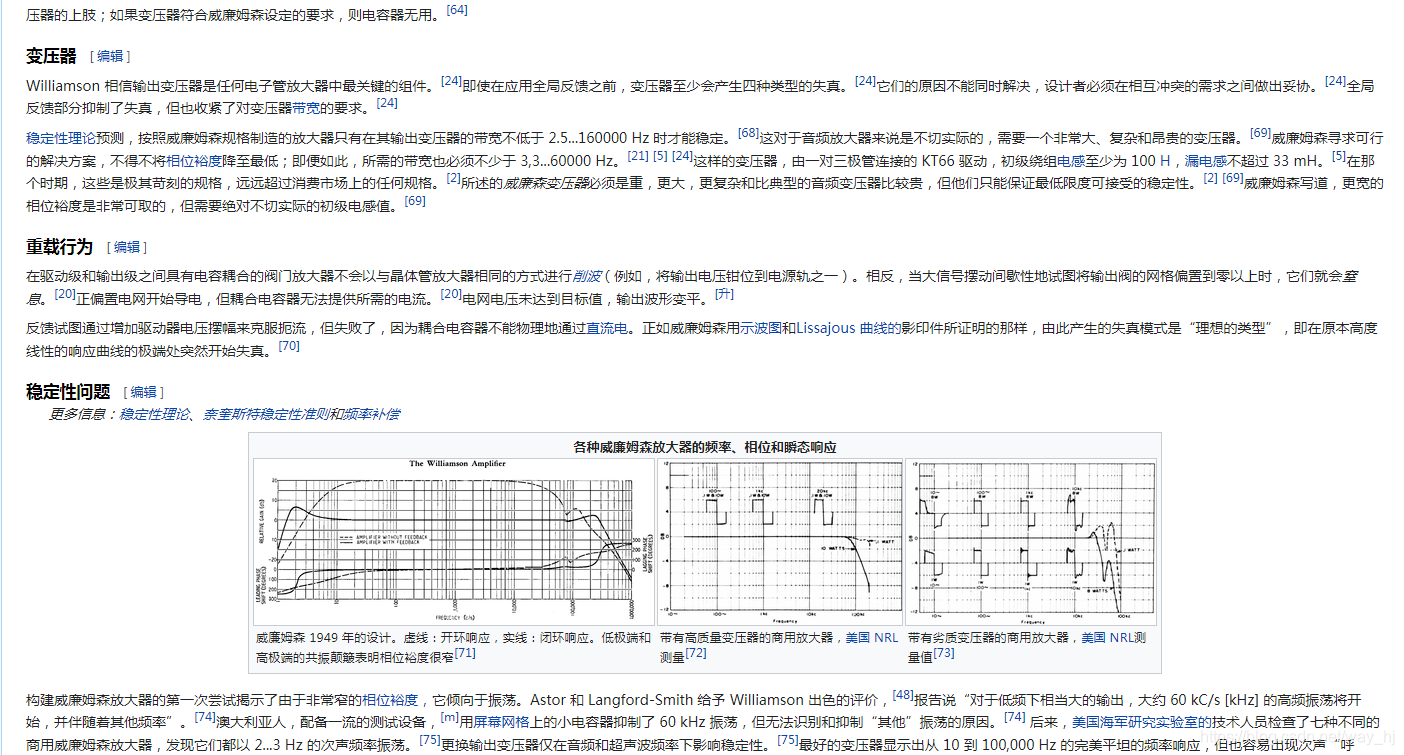
Task: Open the 频率补偿 link
Action: click(372, 414)
